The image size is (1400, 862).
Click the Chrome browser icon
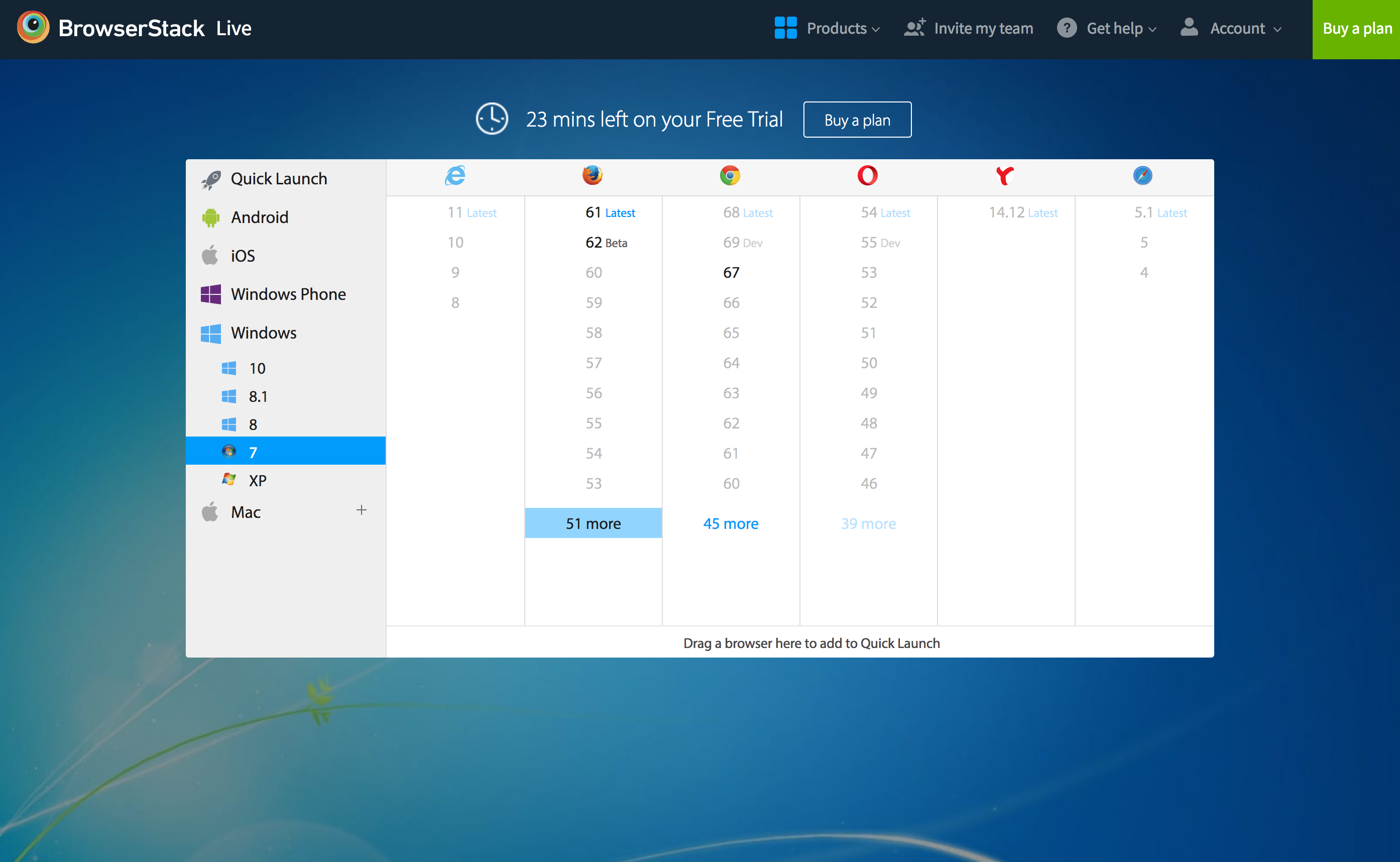coord(730,176)
